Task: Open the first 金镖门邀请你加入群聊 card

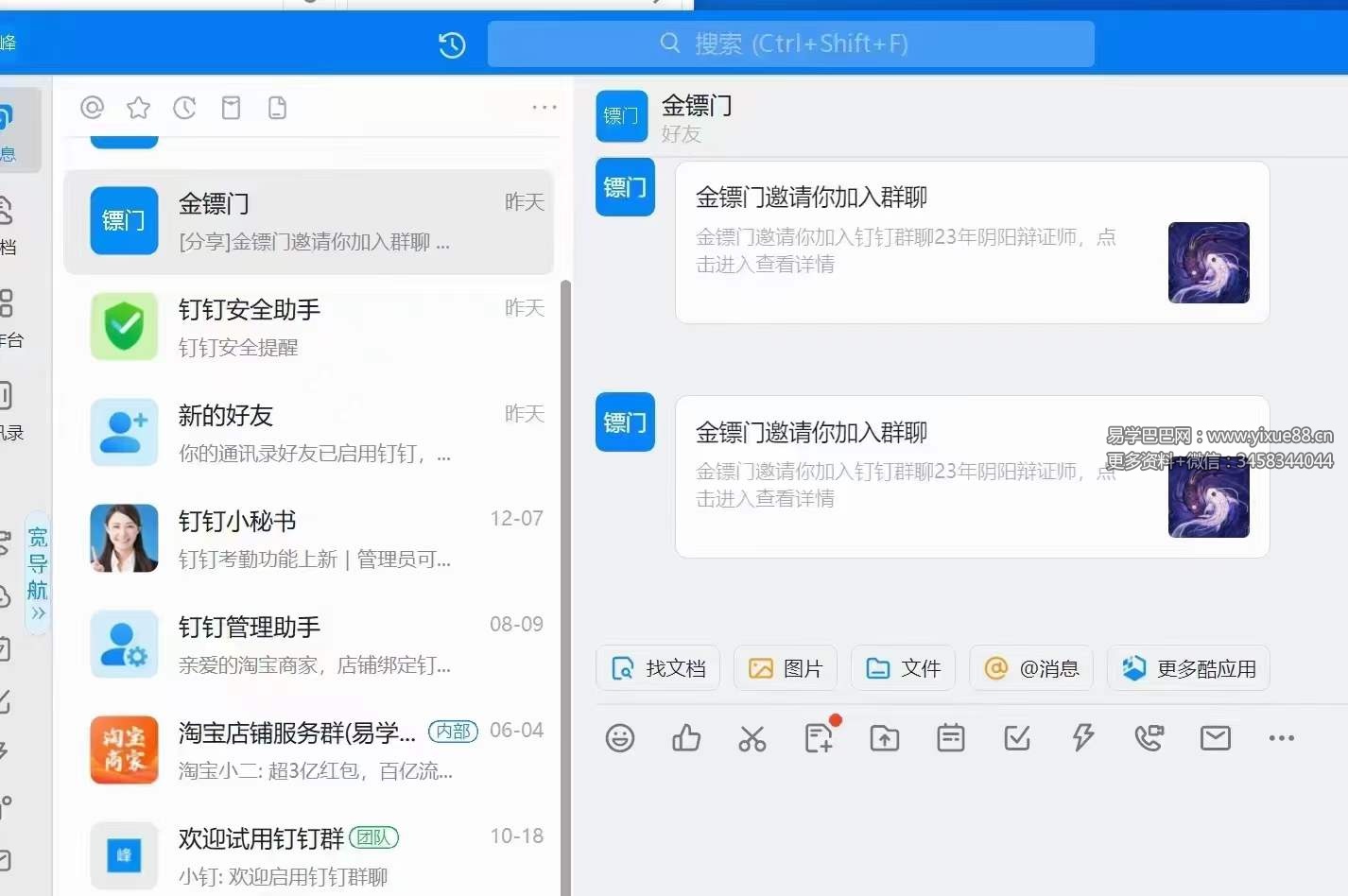Action: [x=972, y=242]
